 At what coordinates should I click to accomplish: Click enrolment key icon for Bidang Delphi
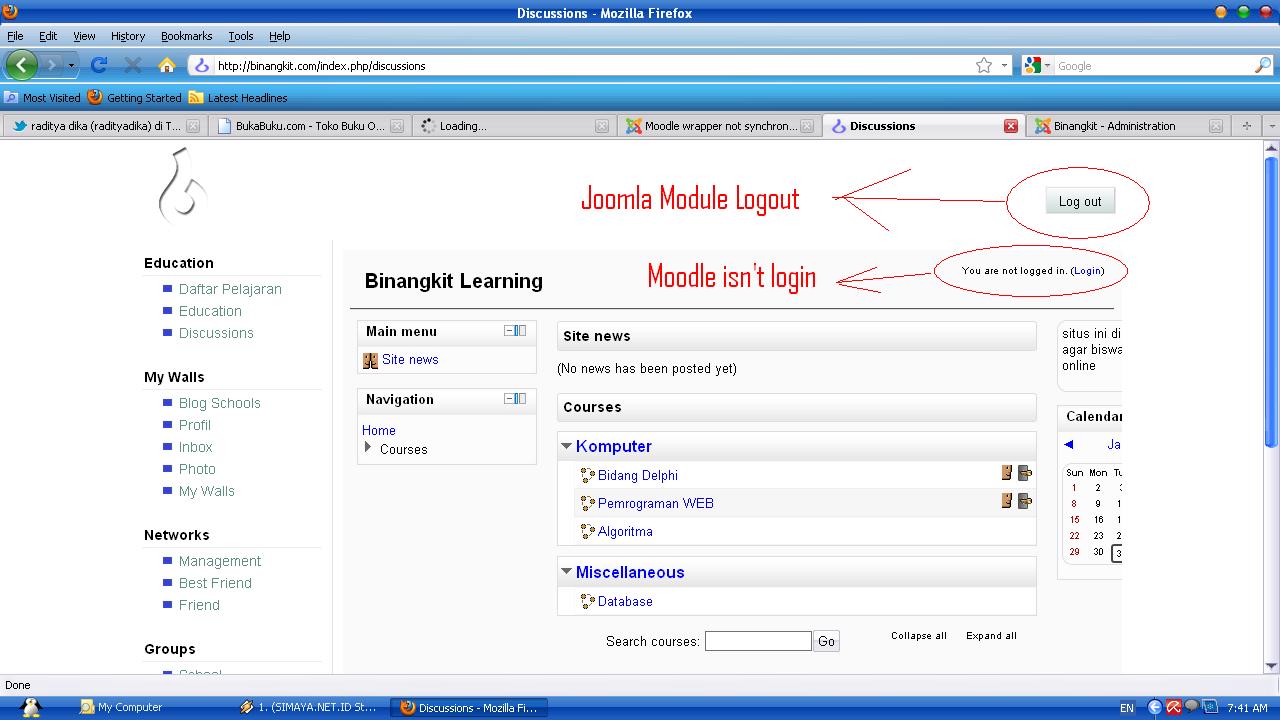coord(1025,473)
